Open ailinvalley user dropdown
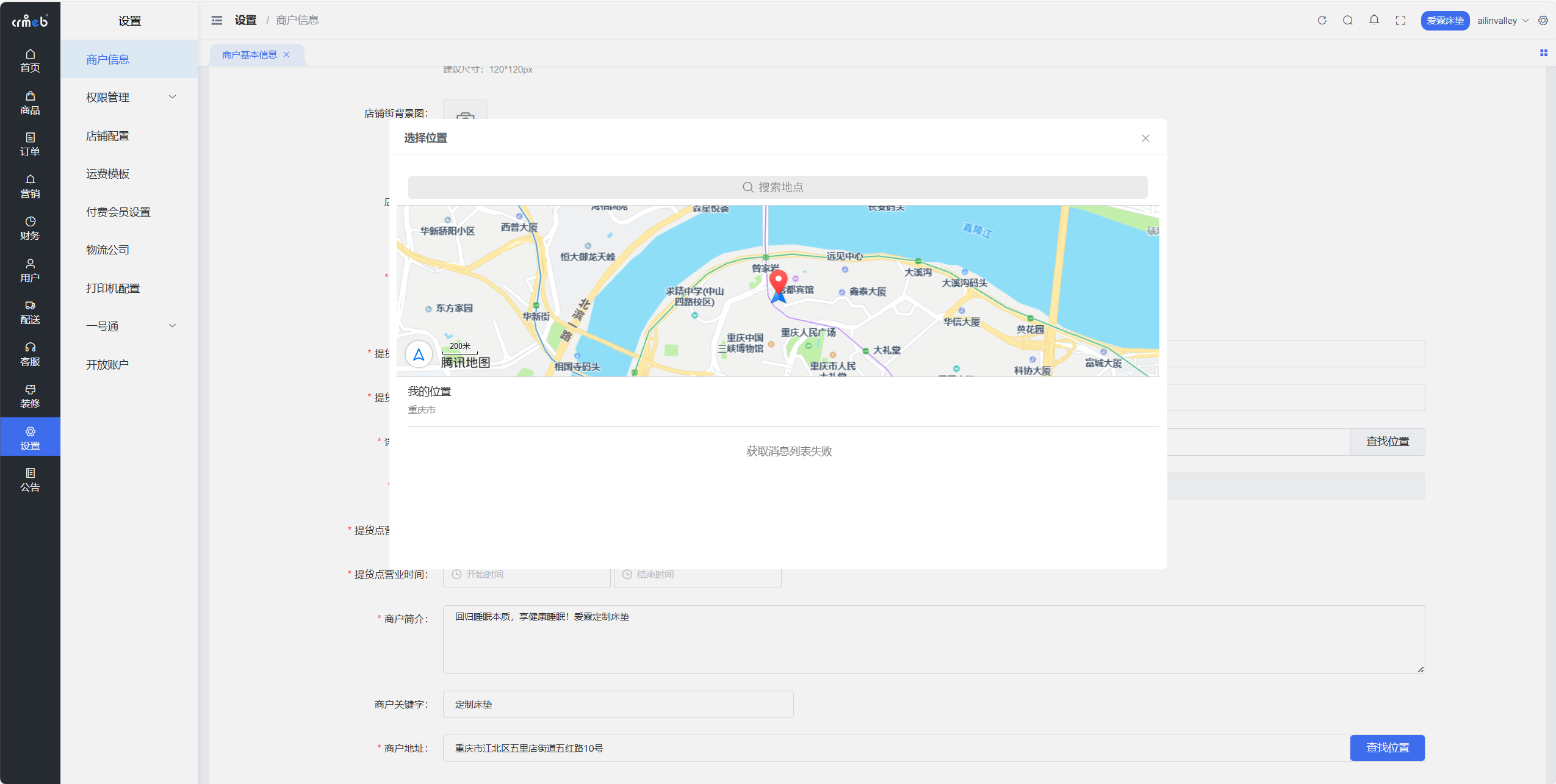 coord(1502,20)
